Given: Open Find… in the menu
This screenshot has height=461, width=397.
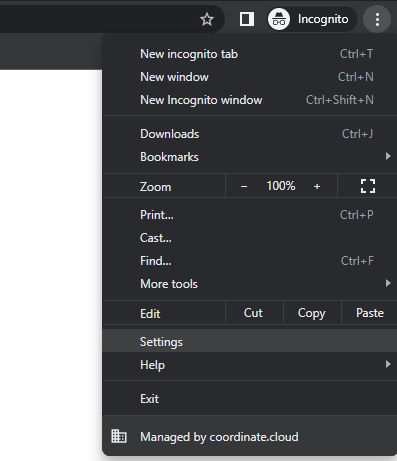Looking at the screenshot, I should [x=250, y=261].
